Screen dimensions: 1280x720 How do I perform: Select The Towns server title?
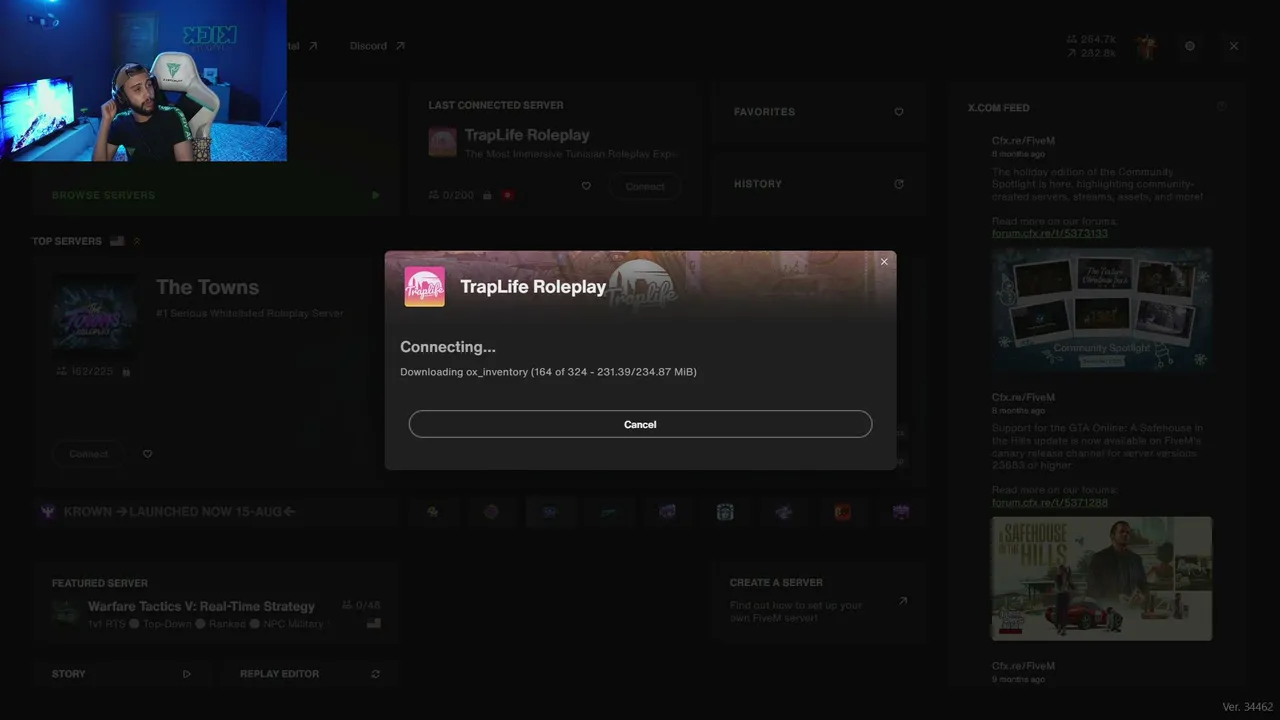point(207,287)
